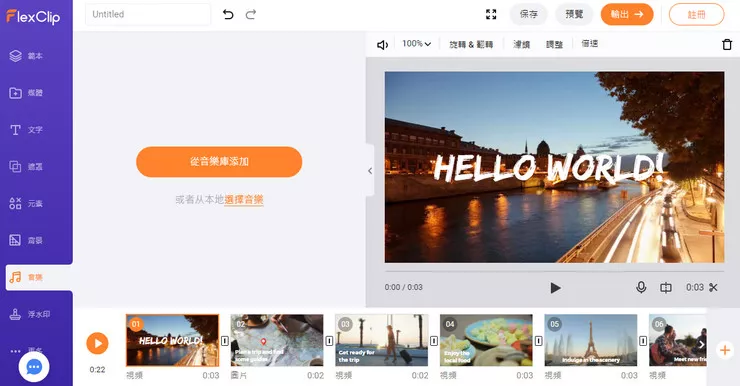Mute the clip volume speaker icon
This screenshot has width=740, height=386.
coord(382,45)
